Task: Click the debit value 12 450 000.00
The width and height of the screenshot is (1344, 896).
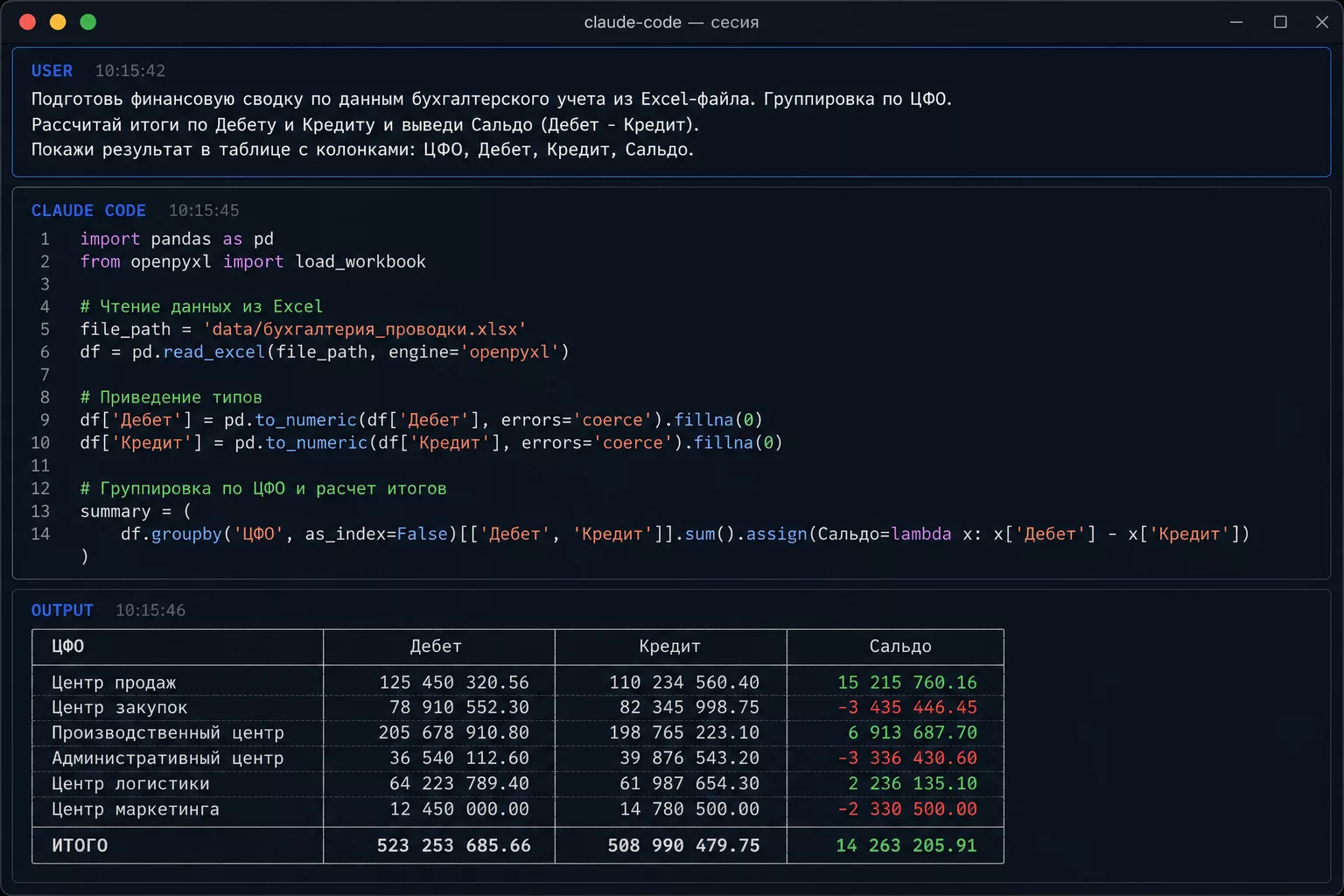Action: coord(459,810)
